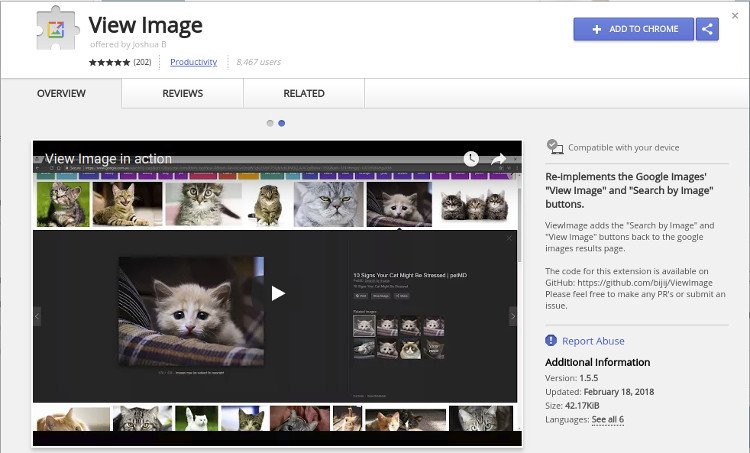Click the 8,467 users text
Image resolution: width=750 pixels, height=453 pixels.
pos(258,62)
